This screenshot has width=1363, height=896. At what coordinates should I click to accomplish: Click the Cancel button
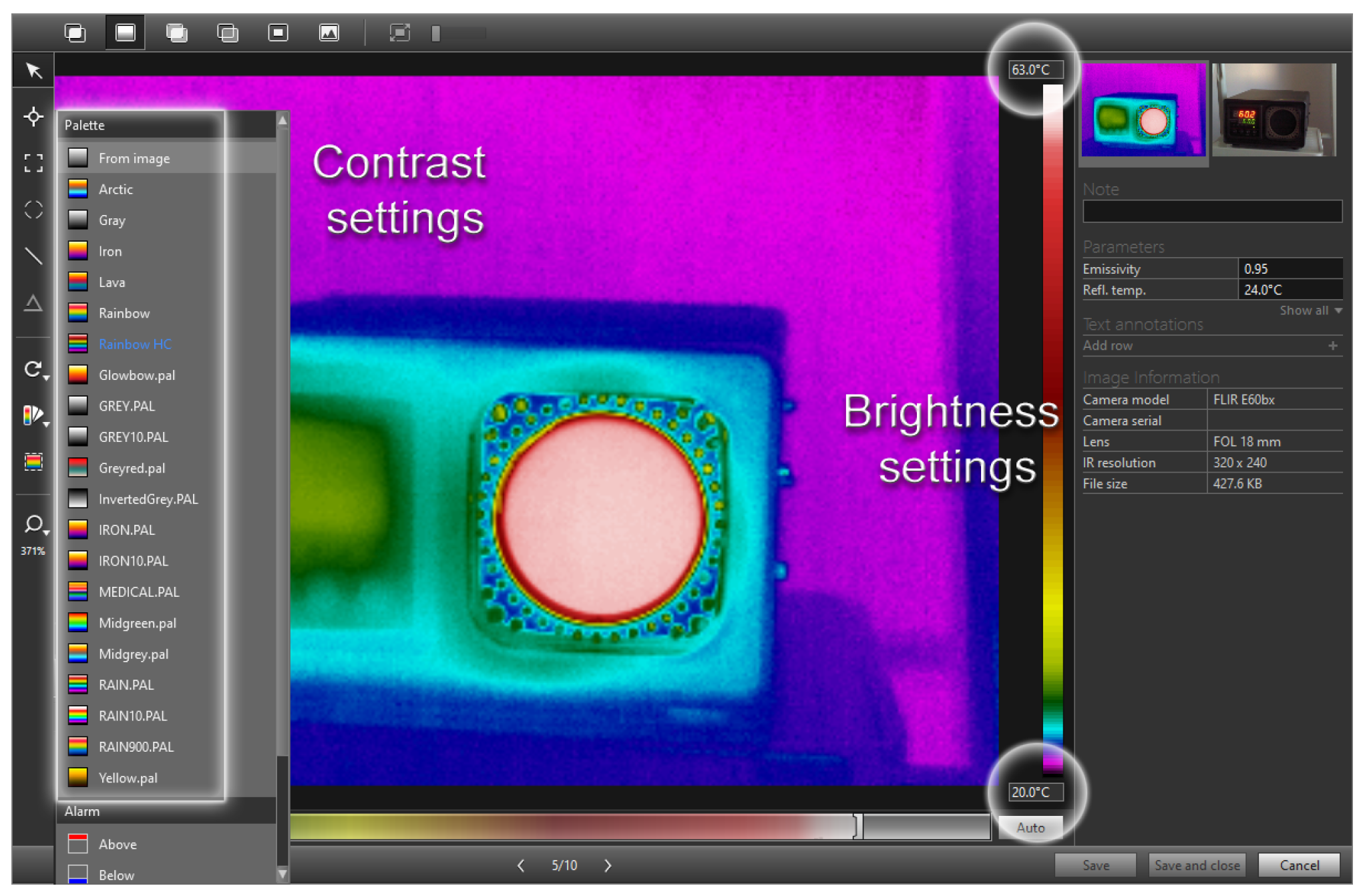[x=1298, y=865]
